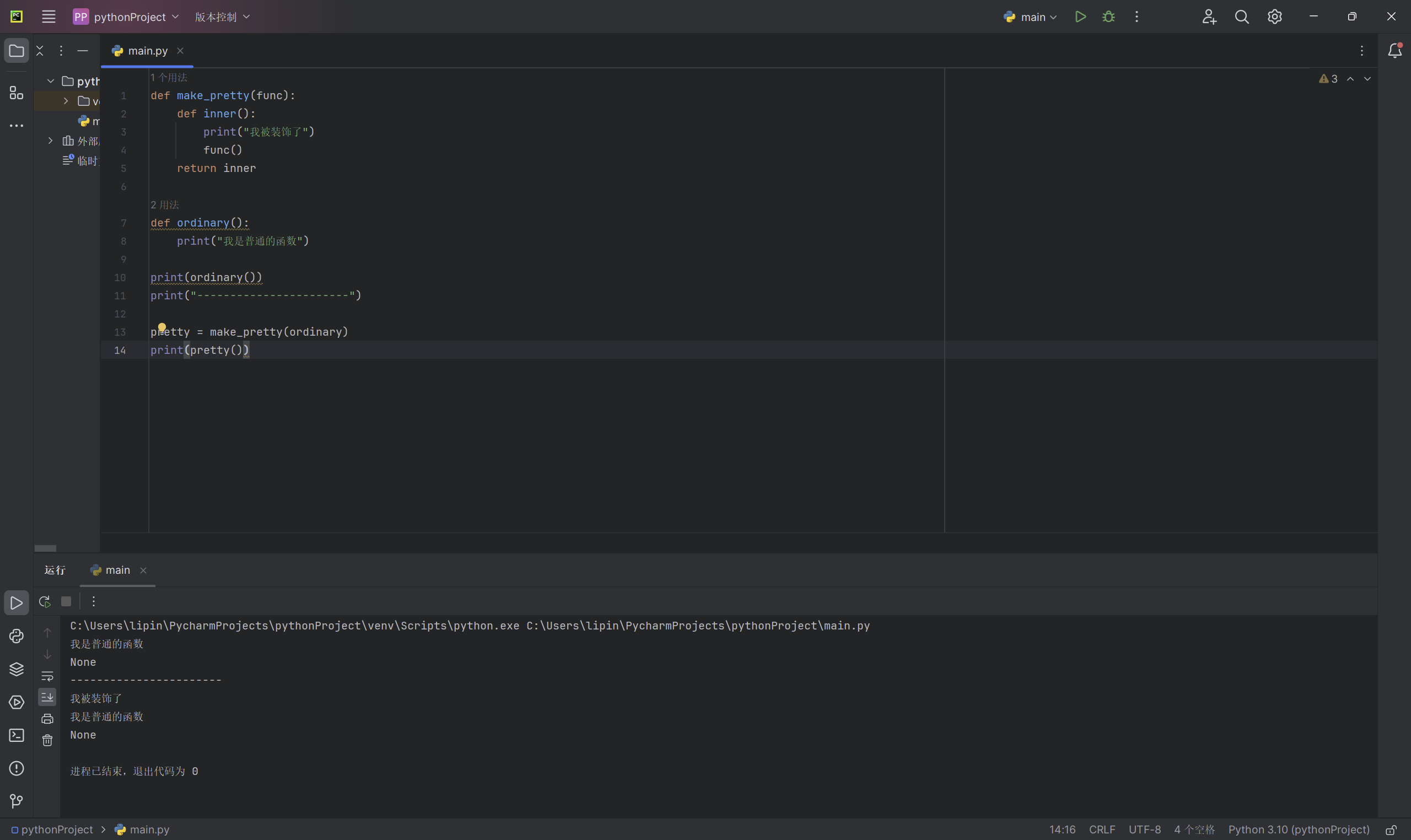Open the main run configuration dropdown
Screen dimensions: 1411x840
point(1030,17)
